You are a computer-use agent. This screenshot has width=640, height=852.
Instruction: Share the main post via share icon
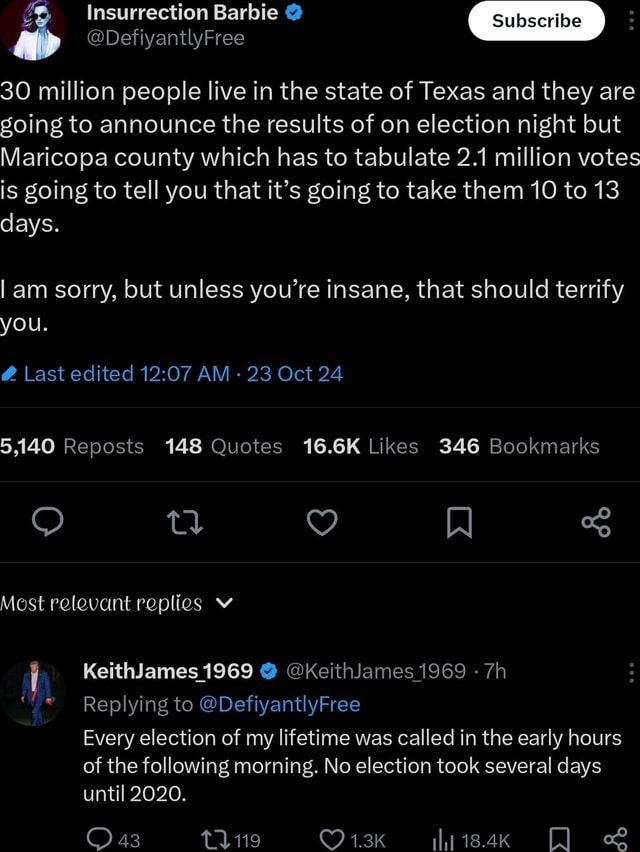[595, 521]
